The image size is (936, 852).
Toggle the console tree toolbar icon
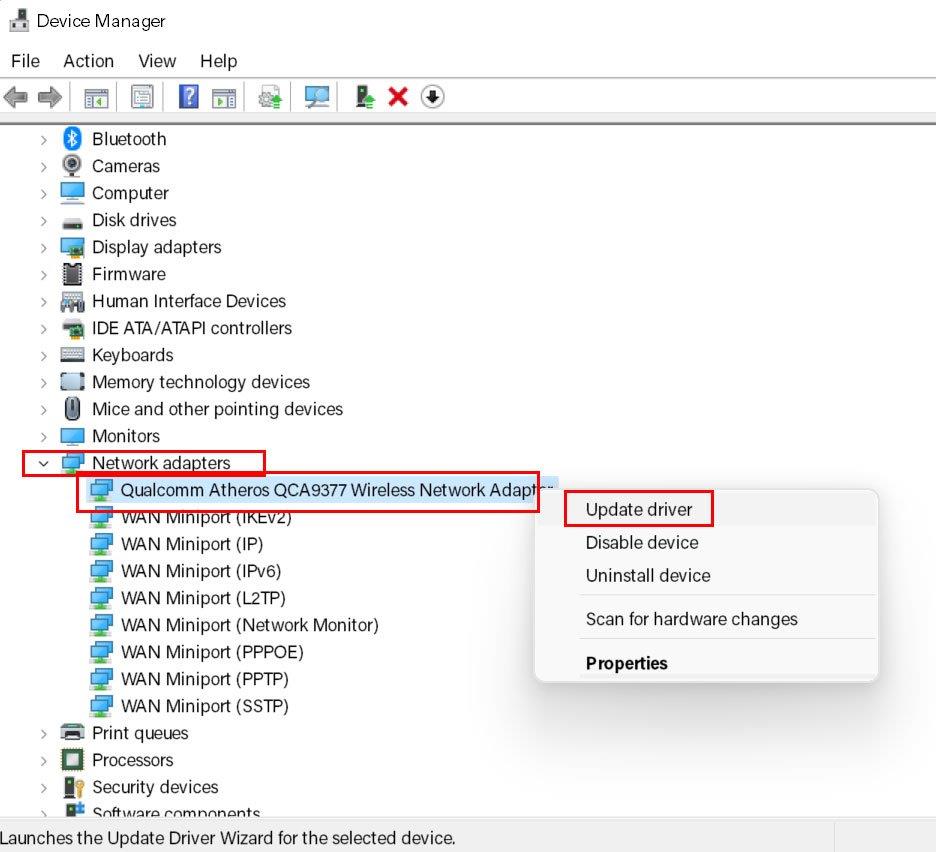pyautogui.click(x=96, y=97)
